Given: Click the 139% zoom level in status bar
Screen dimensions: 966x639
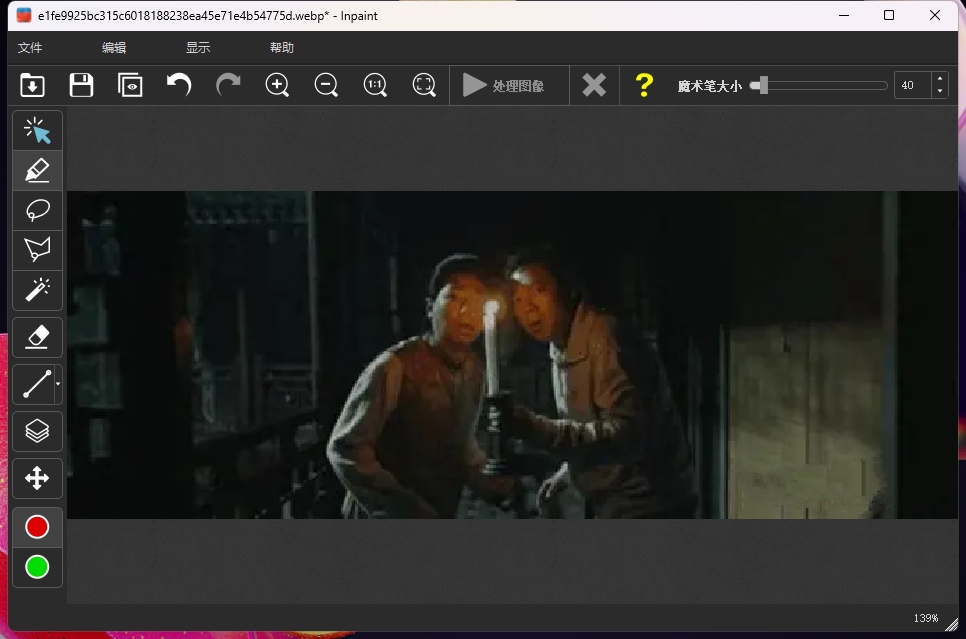Looking at the screenshot, I should point(925,618).
